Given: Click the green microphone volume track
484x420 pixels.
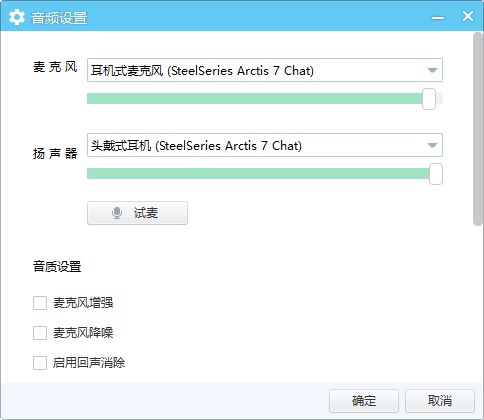Looking at the screenshot, I should click(x=255, y=99).
